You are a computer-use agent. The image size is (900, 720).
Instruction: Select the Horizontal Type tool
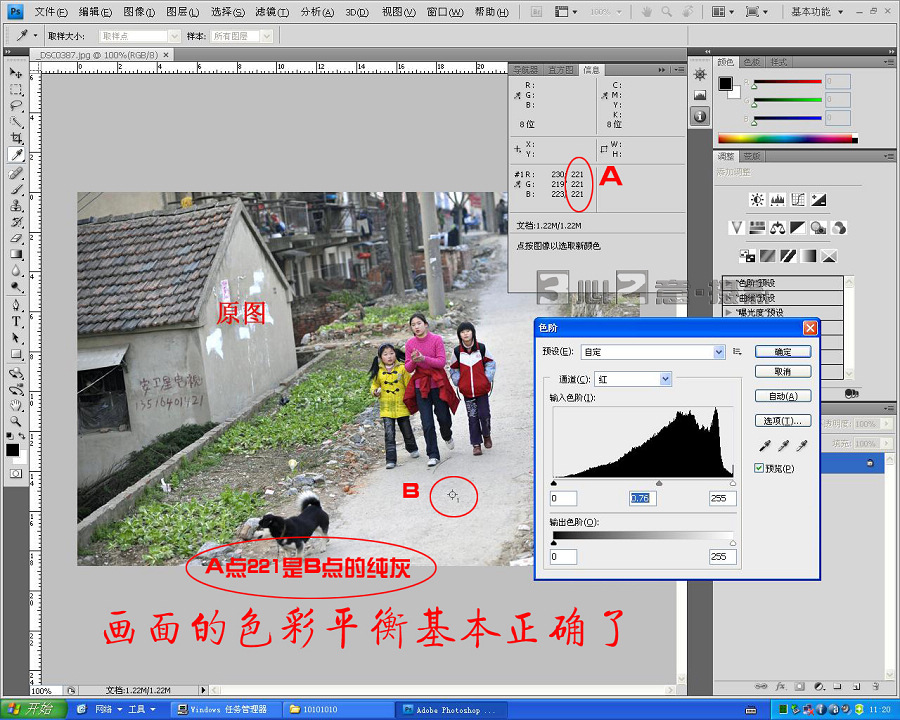coord(16,322)
